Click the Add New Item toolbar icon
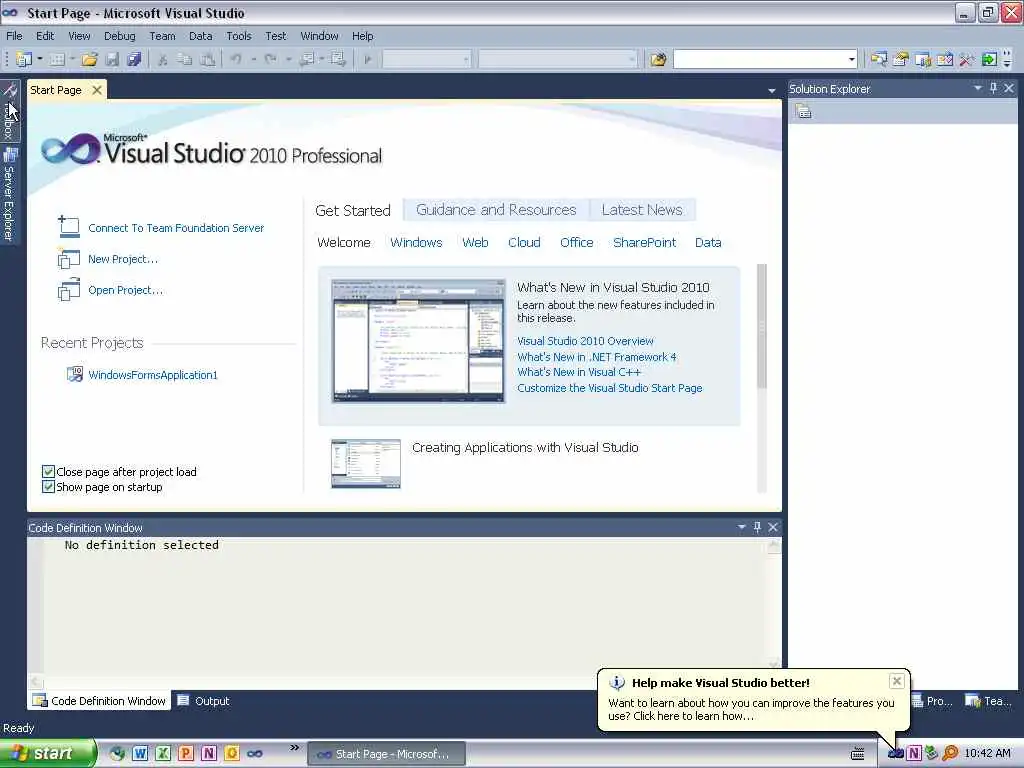Image resolution: width=1024 pixels, height=768 pixels. coord(57,59)
